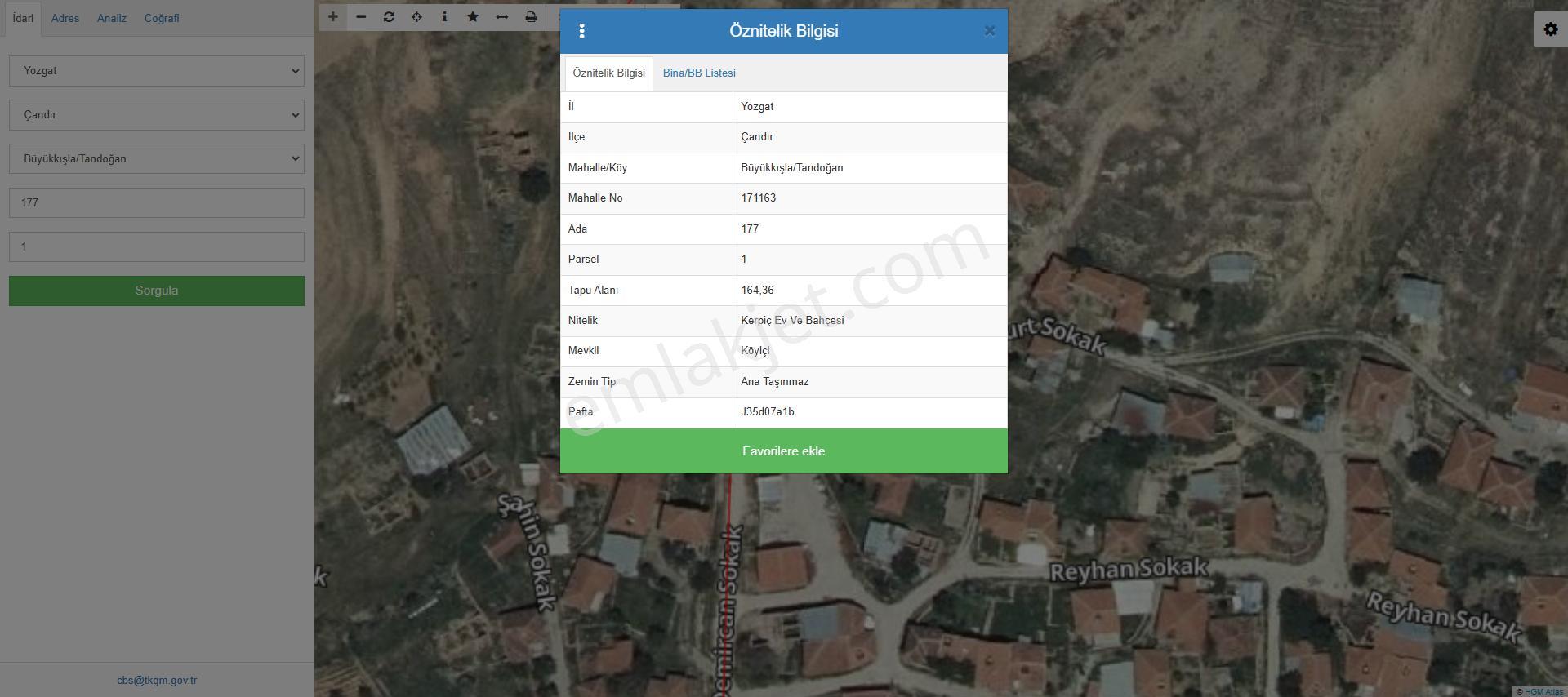Click the Mahalle No row label

point(595,198)
